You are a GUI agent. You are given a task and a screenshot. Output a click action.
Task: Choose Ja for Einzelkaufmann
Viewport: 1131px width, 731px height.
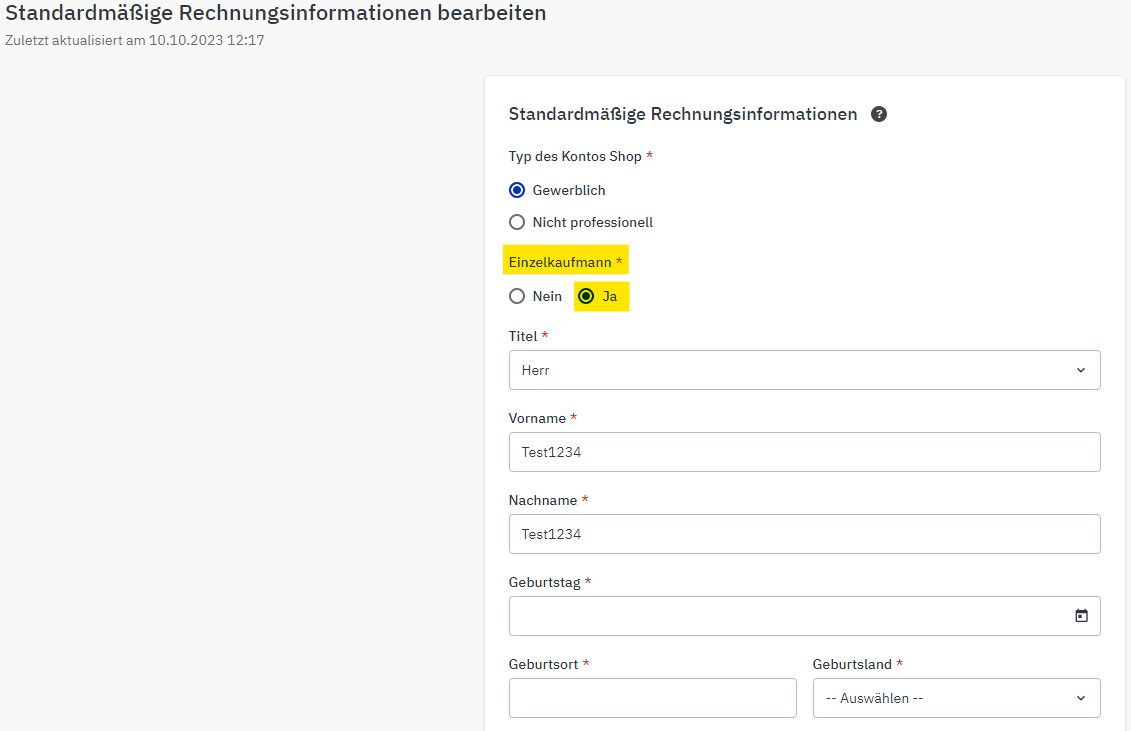[x=586, y=296]
